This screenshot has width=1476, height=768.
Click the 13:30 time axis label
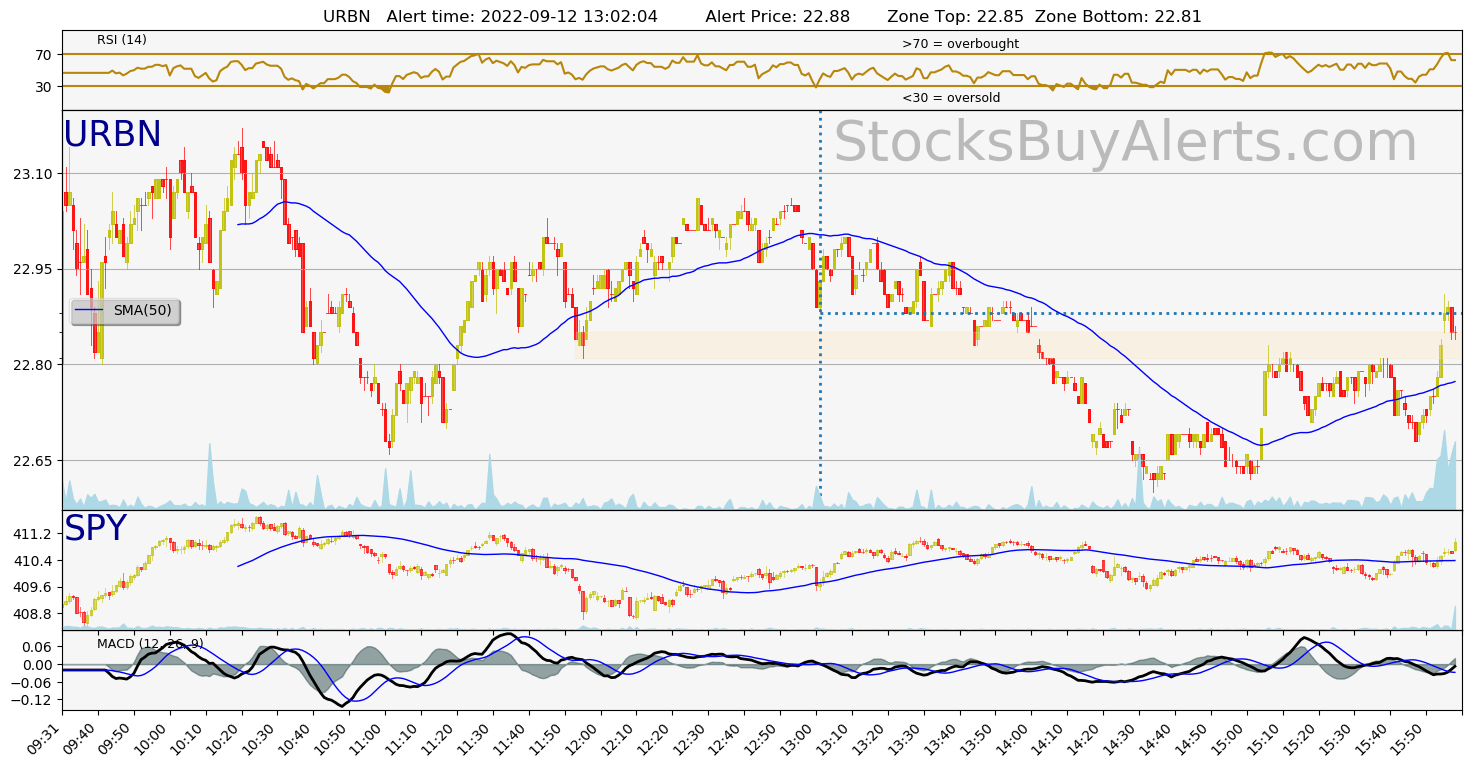(x=908, y=739)
